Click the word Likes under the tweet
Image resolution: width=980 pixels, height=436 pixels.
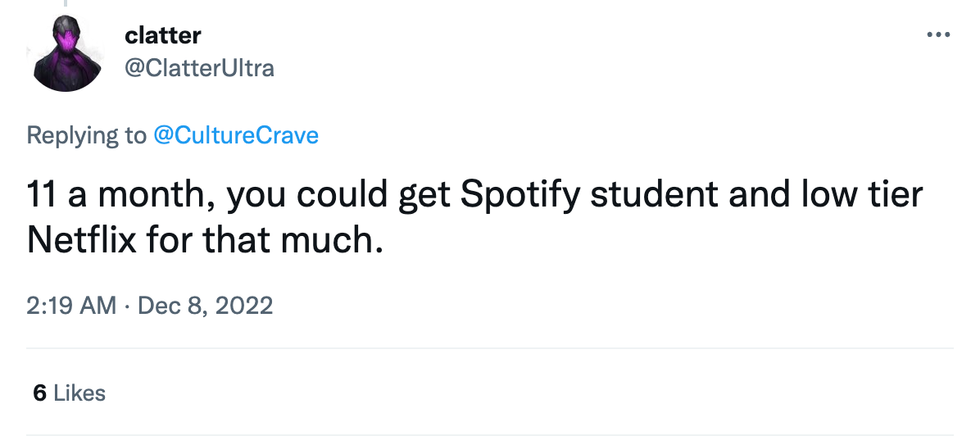tap(79, 393)
